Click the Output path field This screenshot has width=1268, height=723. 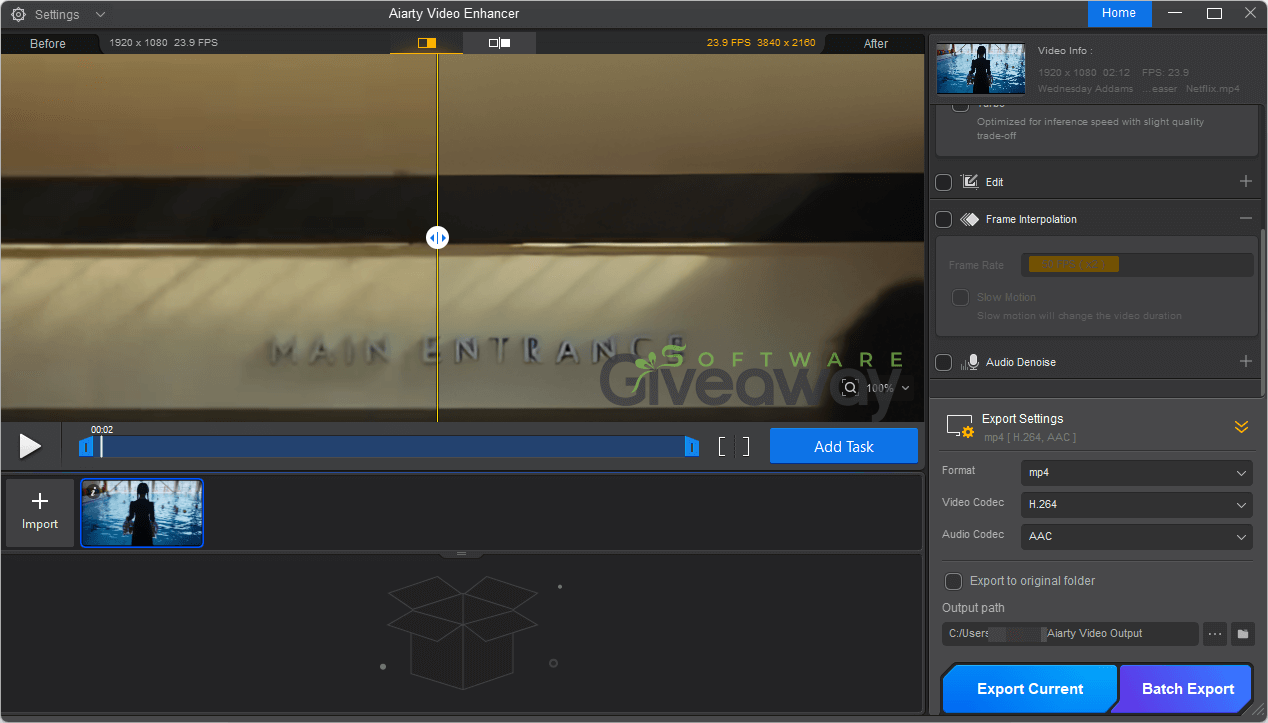(1070, 633)
